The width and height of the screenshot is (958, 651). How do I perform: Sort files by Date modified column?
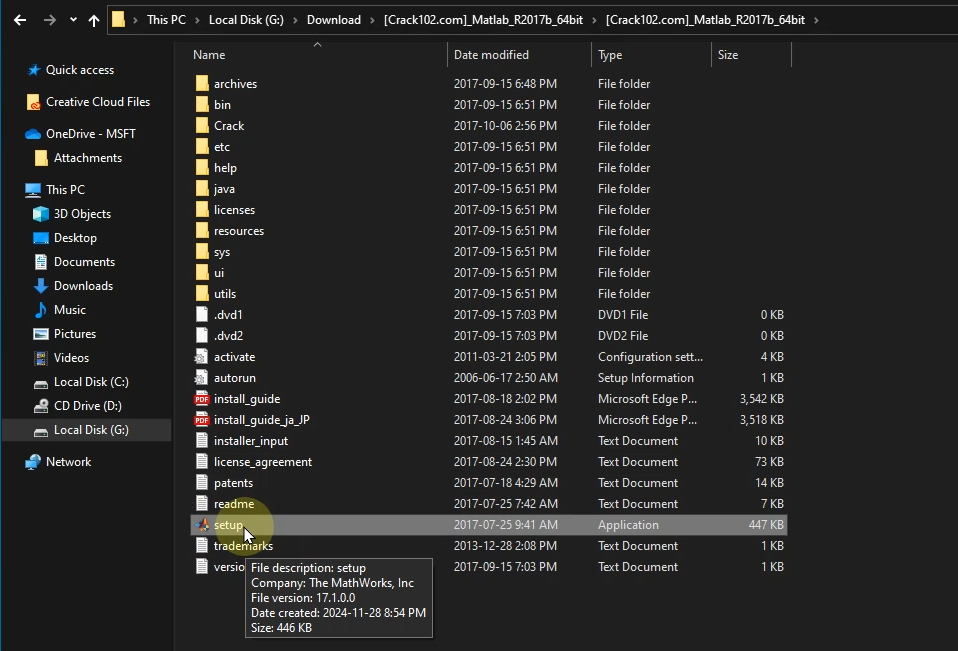[491, 55]
